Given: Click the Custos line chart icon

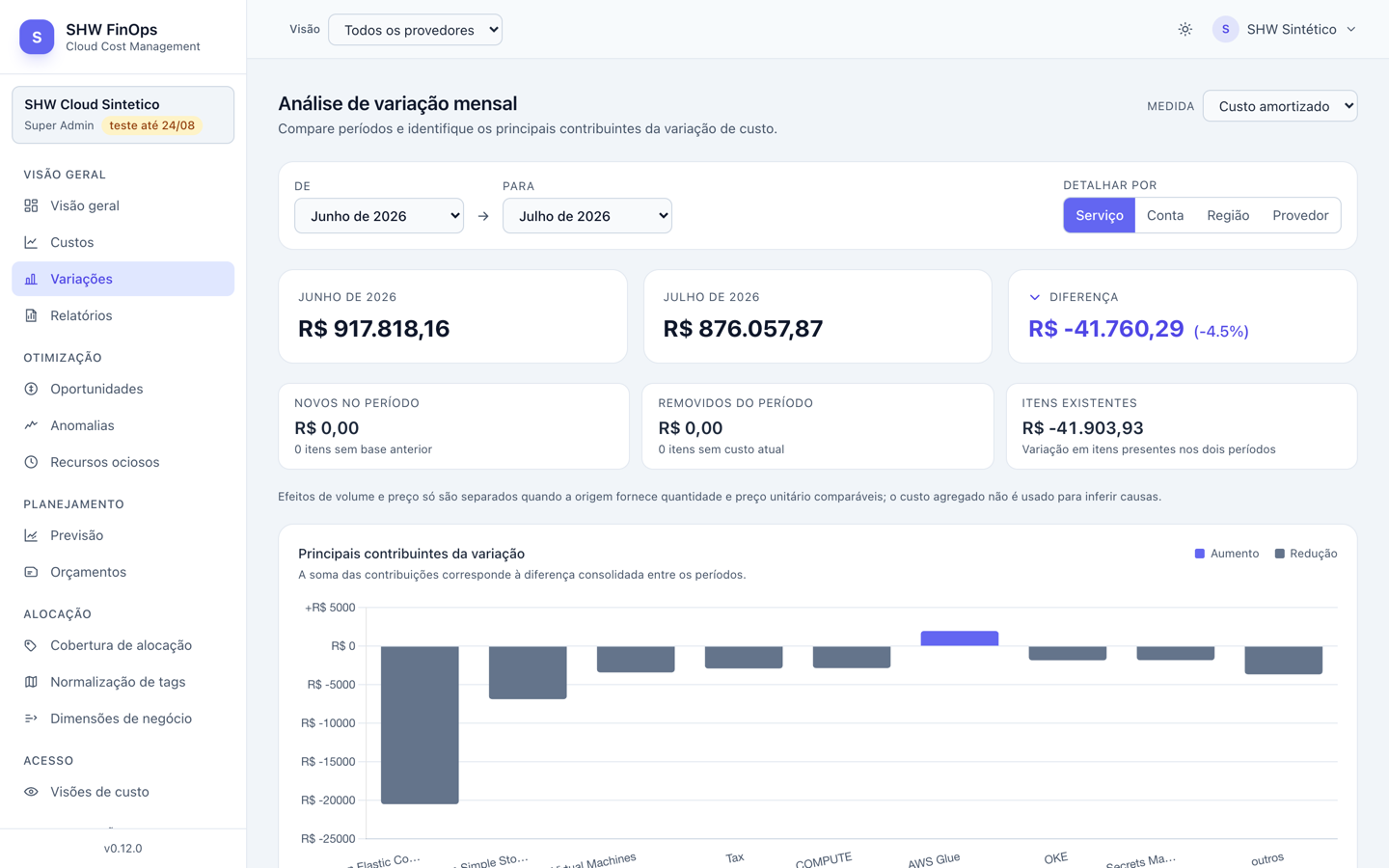Looking at the screenshot, I should point(31,242).
